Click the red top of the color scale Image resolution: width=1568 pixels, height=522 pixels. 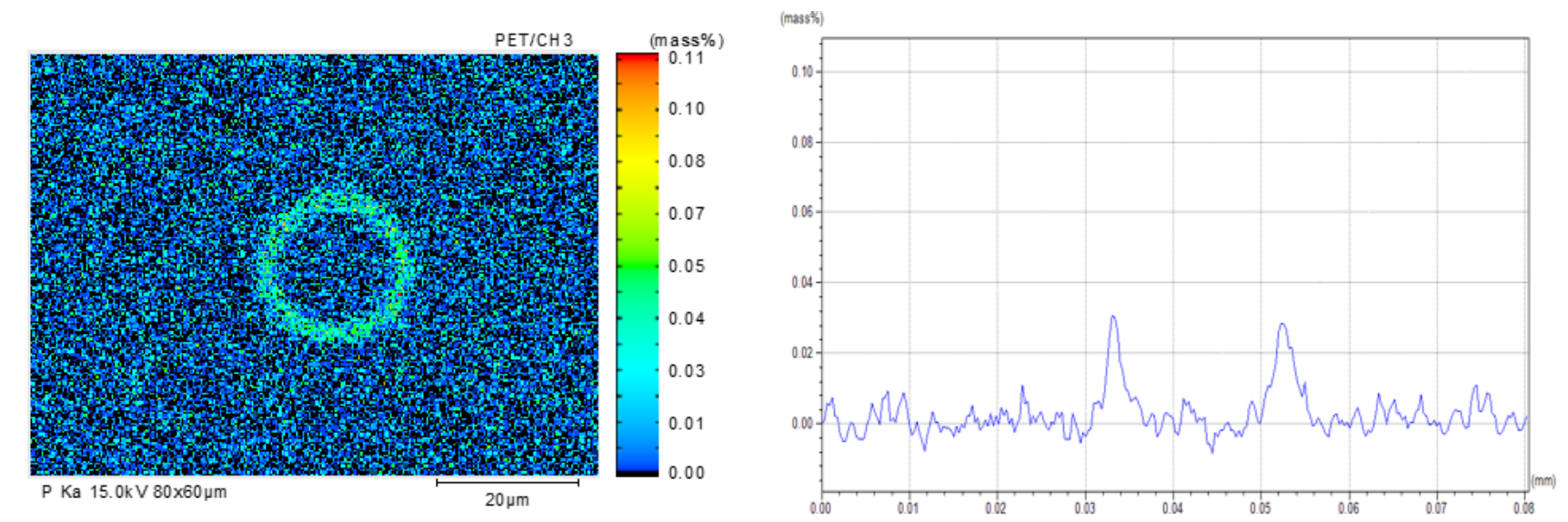(637, 58)
